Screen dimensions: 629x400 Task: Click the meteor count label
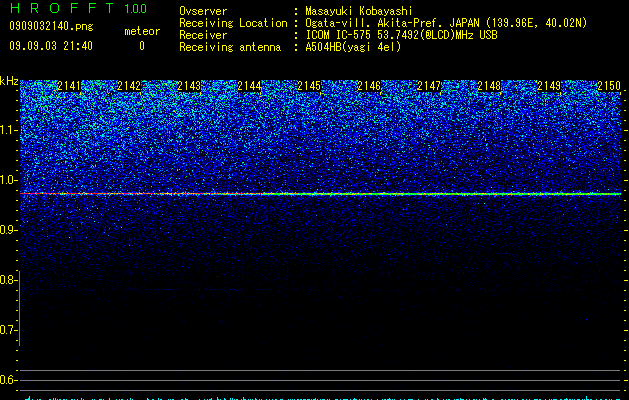pos(142,31)
